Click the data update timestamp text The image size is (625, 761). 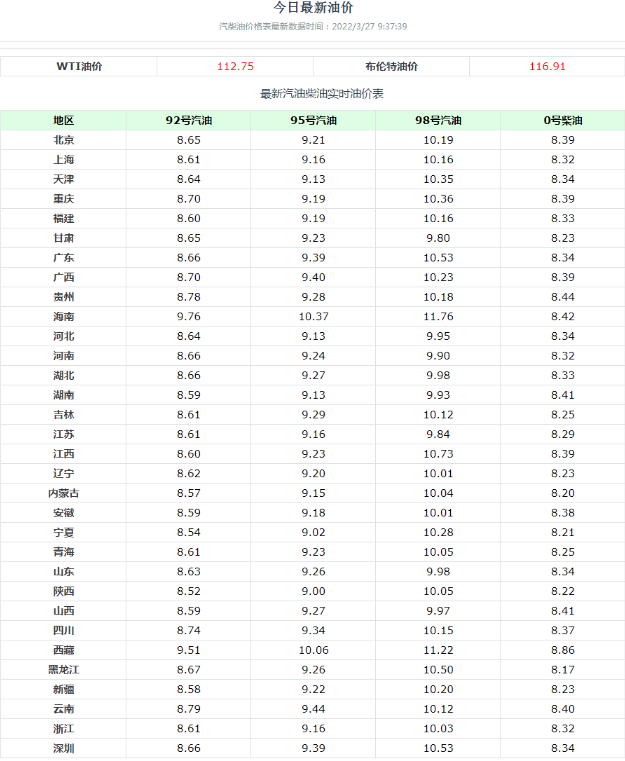313,26
